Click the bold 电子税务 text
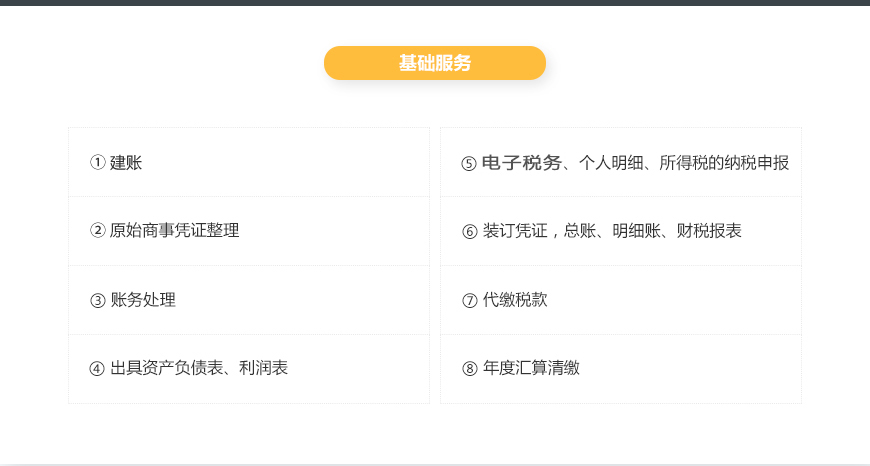Viewport: 870px width, 466px height. 522,163
